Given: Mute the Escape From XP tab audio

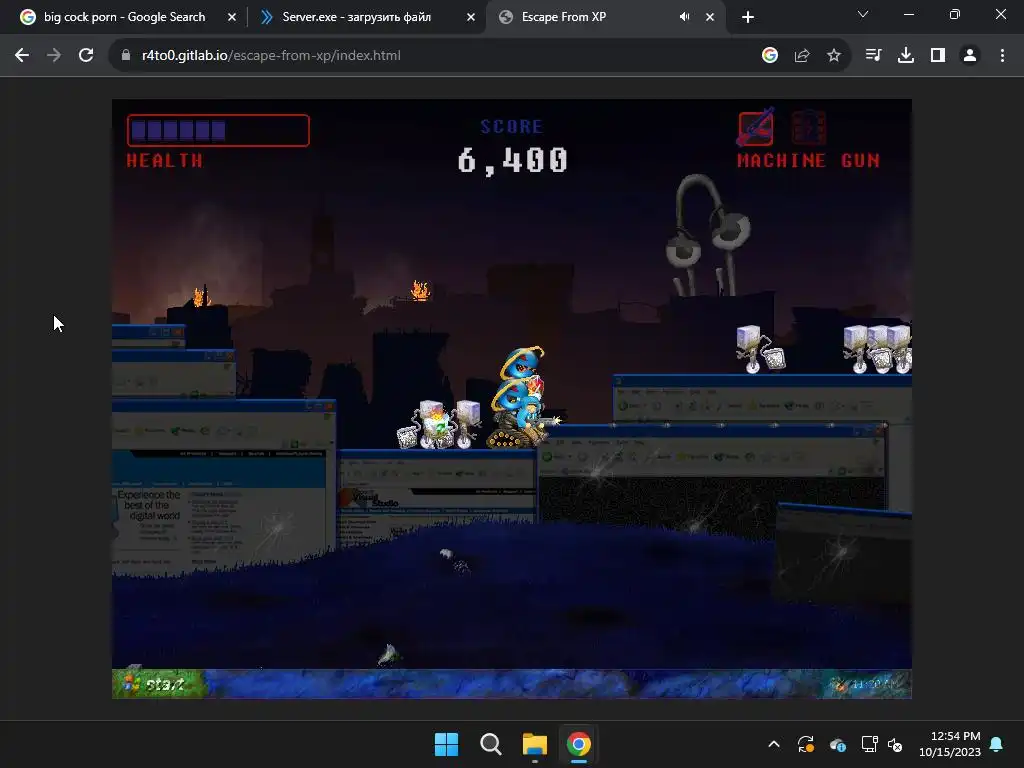Looking at the screenshot, I should [x=684, y=17].
